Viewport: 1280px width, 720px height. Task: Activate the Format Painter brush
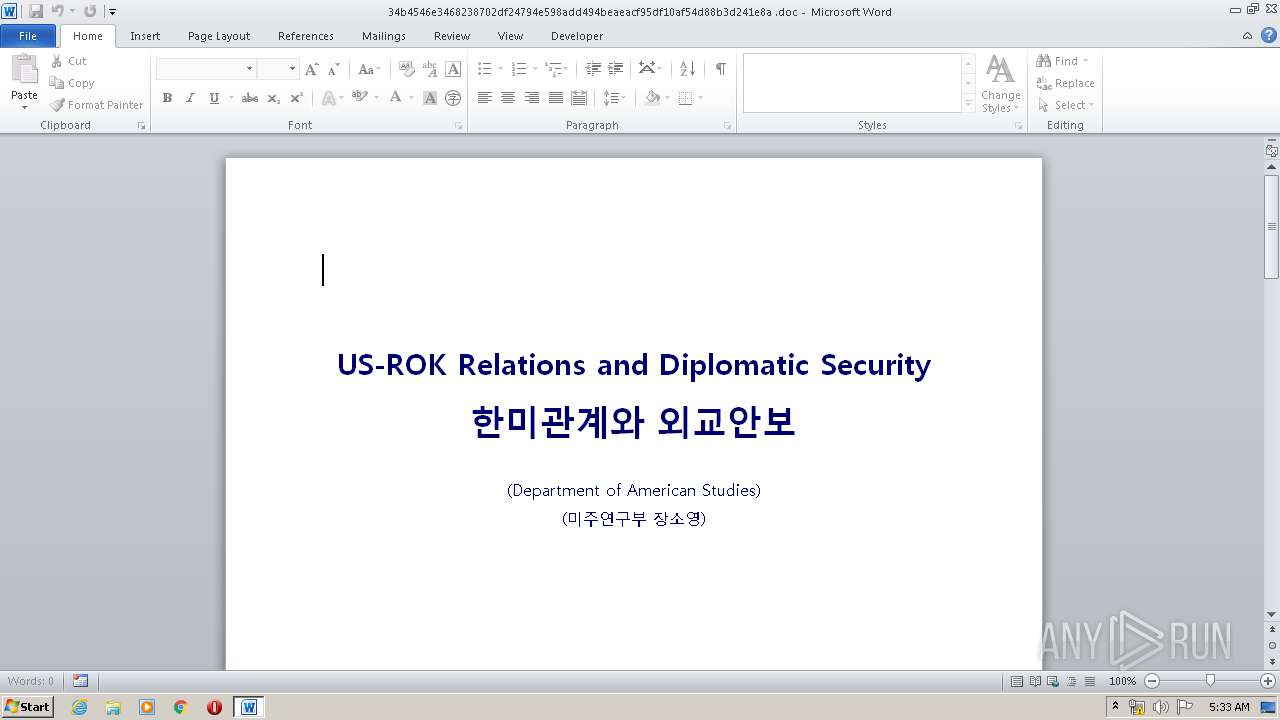96,105
